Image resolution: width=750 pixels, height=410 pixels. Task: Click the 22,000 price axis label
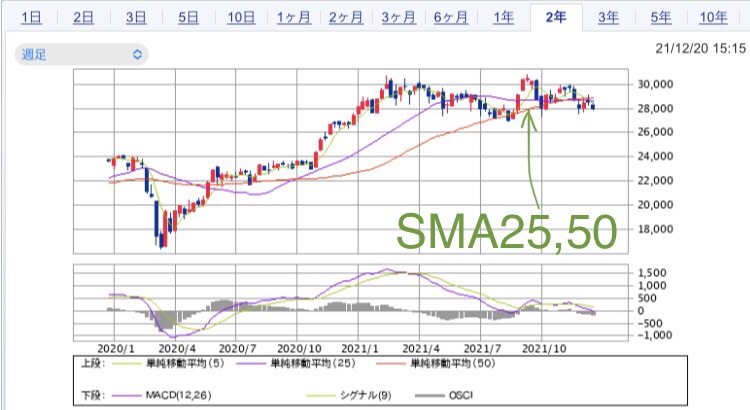(x=655, y=181)
